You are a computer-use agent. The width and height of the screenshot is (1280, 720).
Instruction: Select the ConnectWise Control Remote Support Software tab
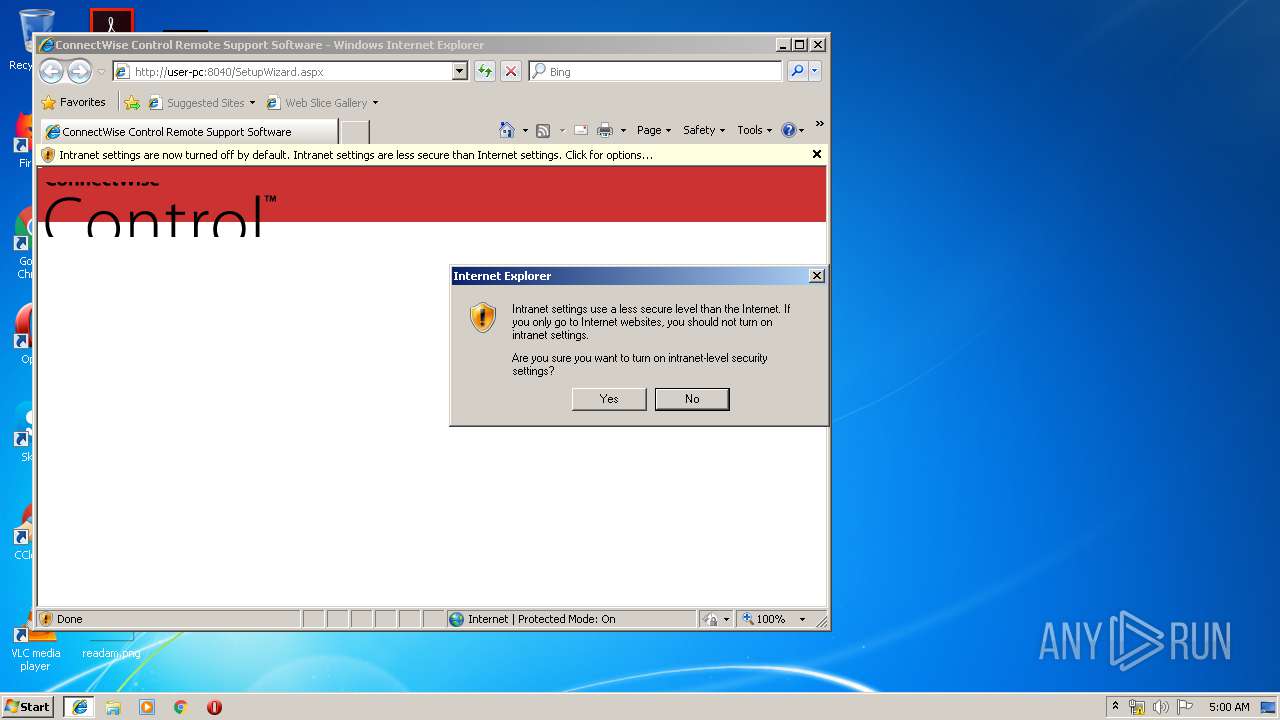coord(189,131)
